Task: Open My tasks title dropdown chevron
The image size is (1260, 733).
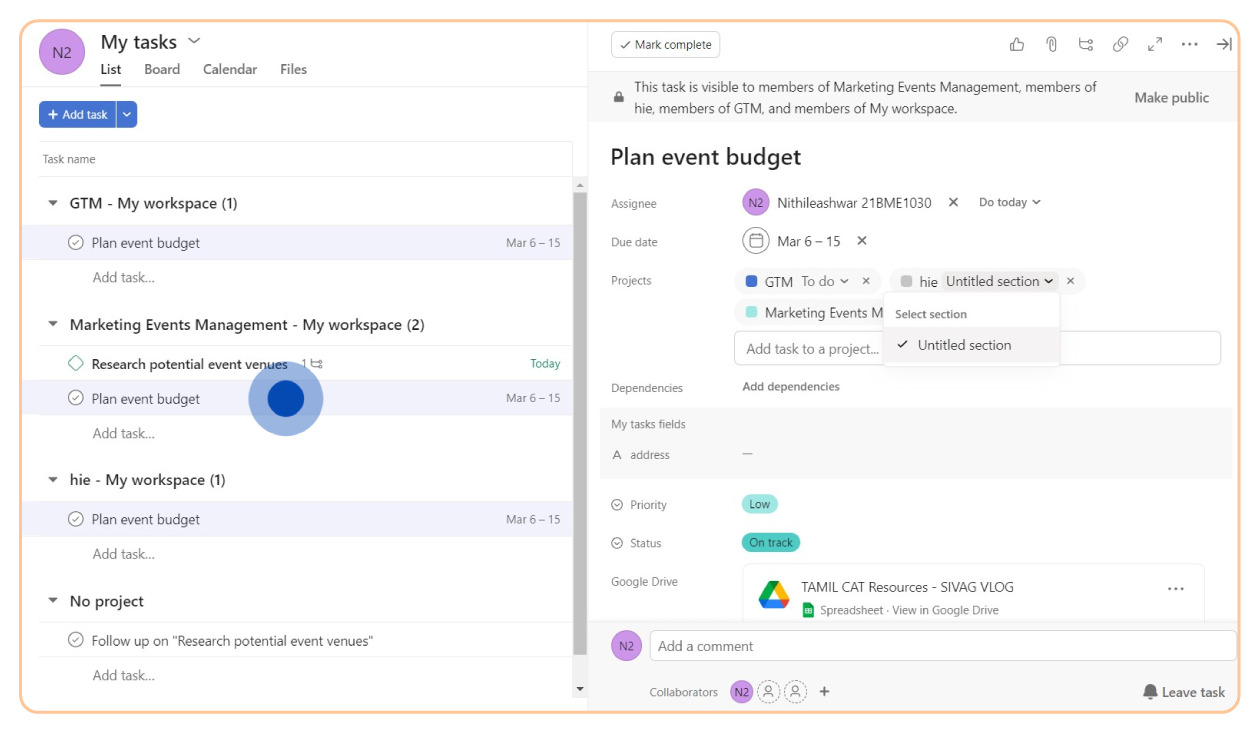Action: [194, 41]
